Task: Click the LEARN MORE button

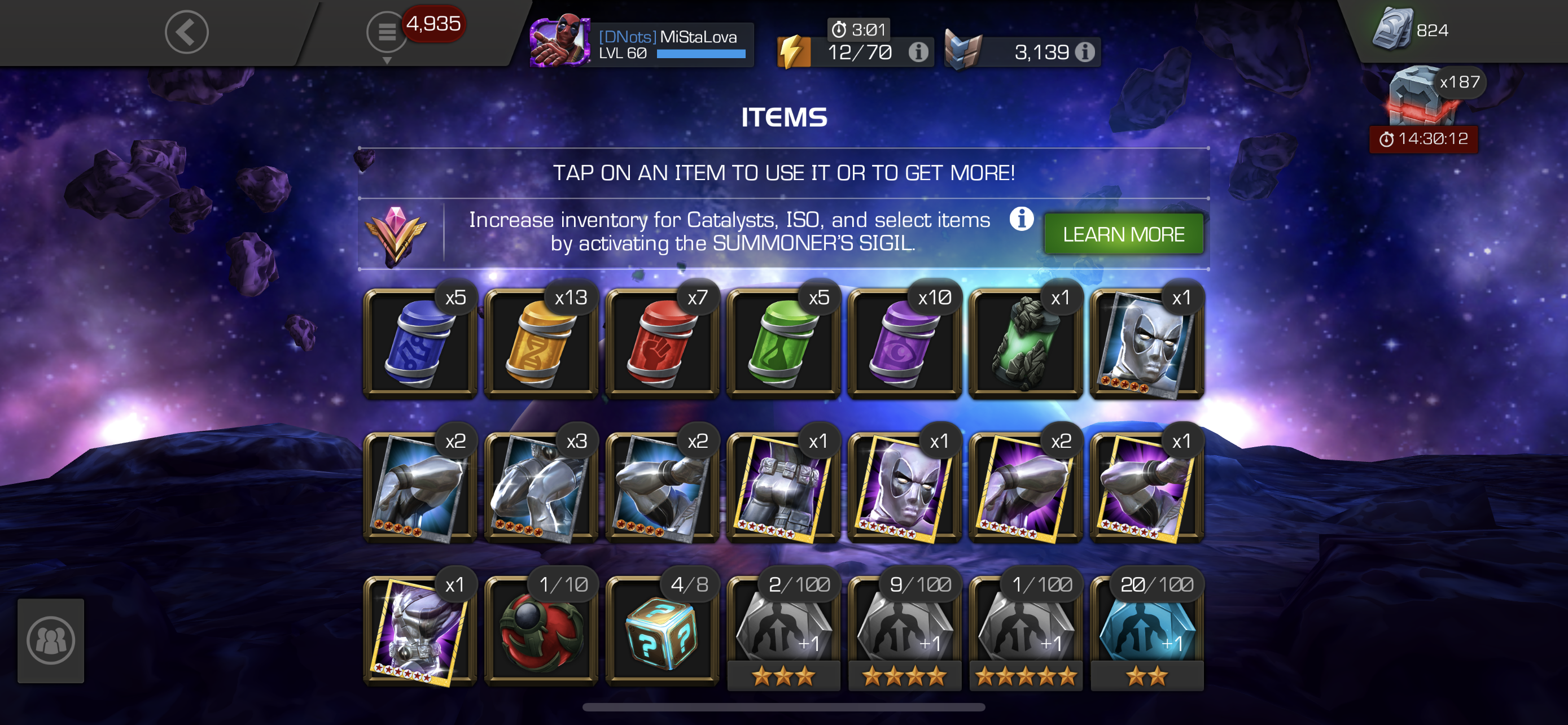Action: pos(1123,234)
